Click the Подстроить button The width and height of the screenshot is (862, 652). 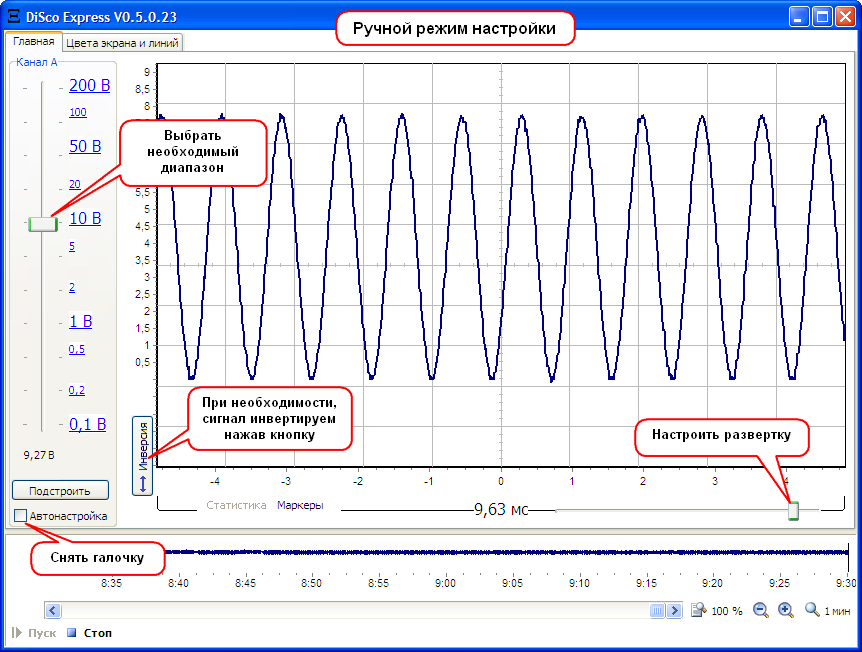point(60,491)
